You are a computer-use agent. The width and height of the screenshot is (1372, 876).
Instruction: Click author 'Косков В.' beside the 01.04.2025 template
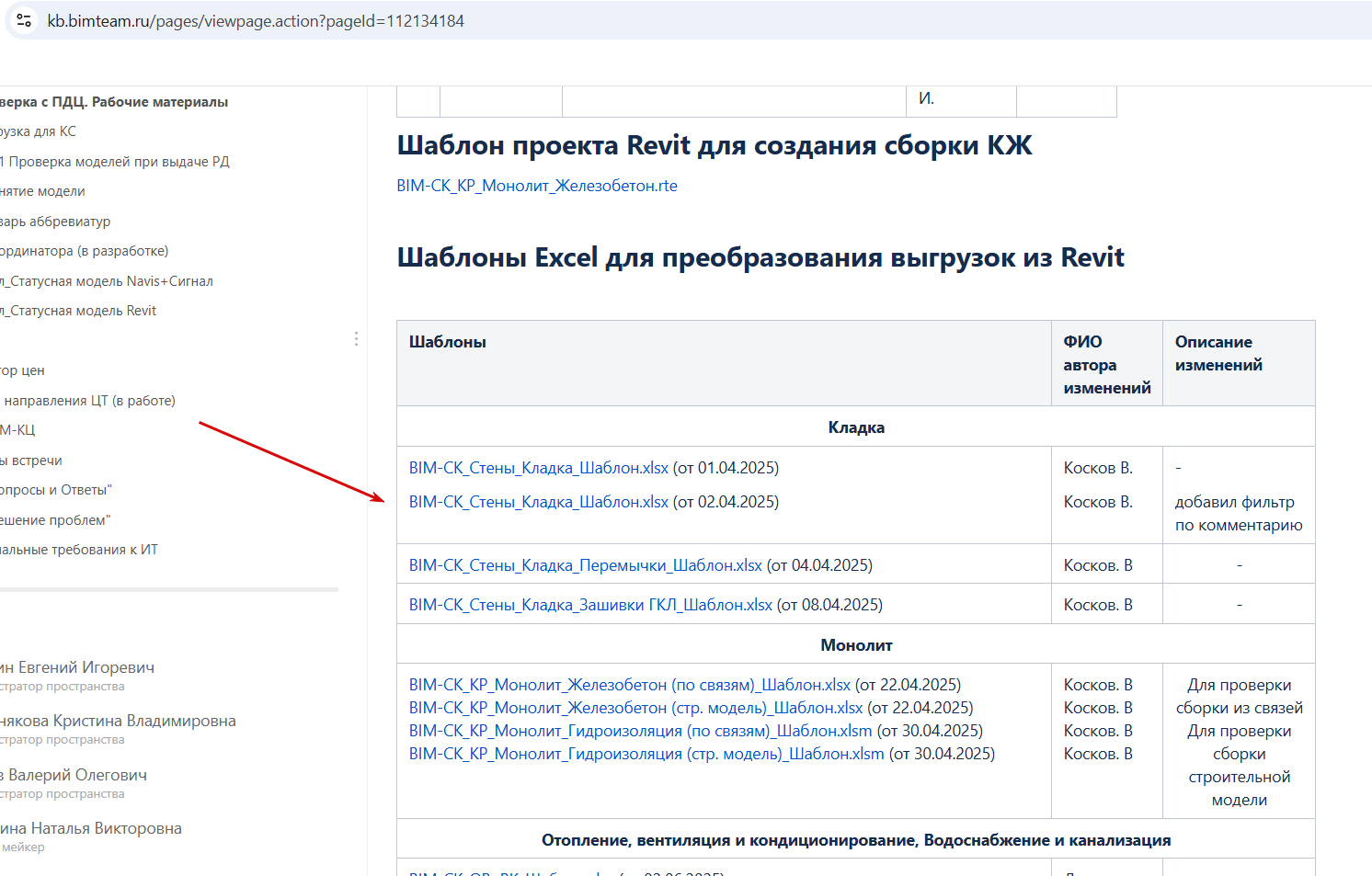pos(1098,468)
